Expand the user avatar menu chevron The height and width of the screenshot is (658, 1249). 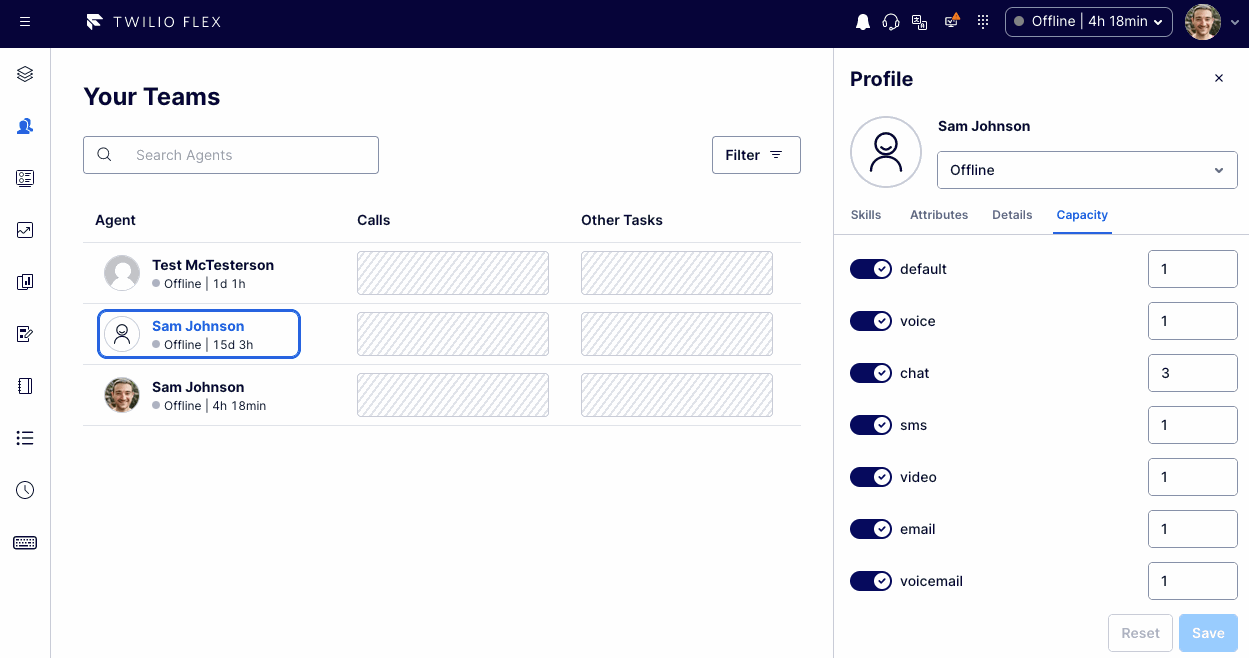[1235, 23]
